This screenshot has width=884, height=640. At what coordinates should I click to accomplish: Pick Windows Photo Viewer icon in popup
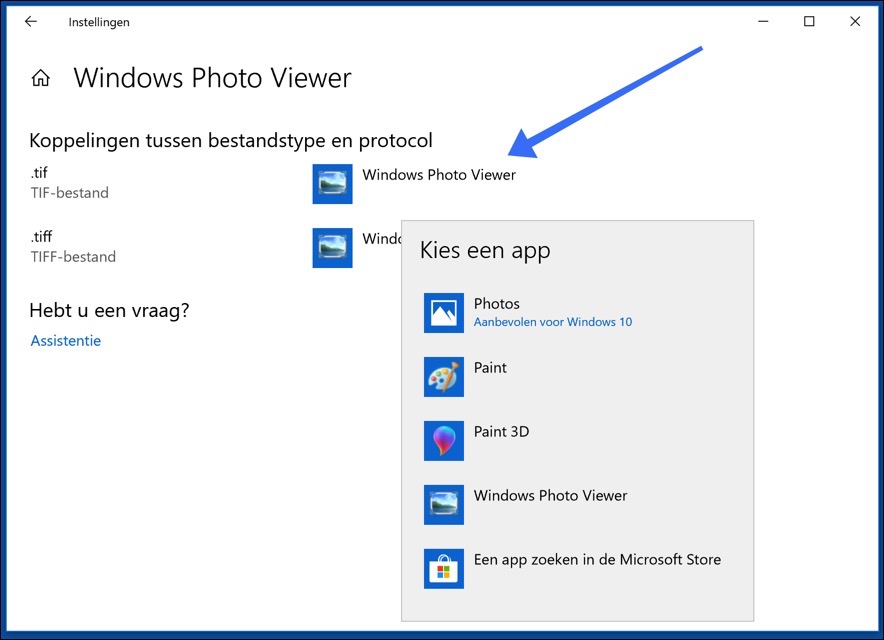[x=444, y=505]
